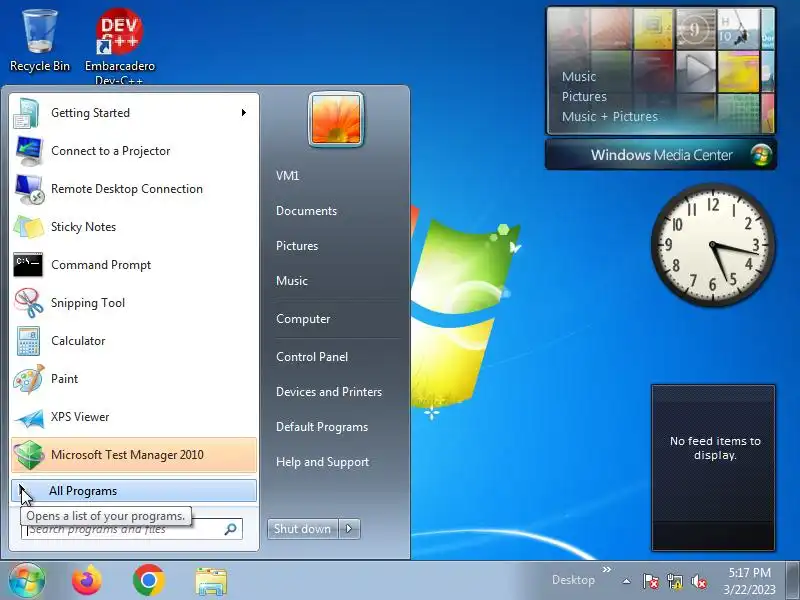Click the taskbar date and time
Screen dimensions: 800x600
[x=749, y=581]
